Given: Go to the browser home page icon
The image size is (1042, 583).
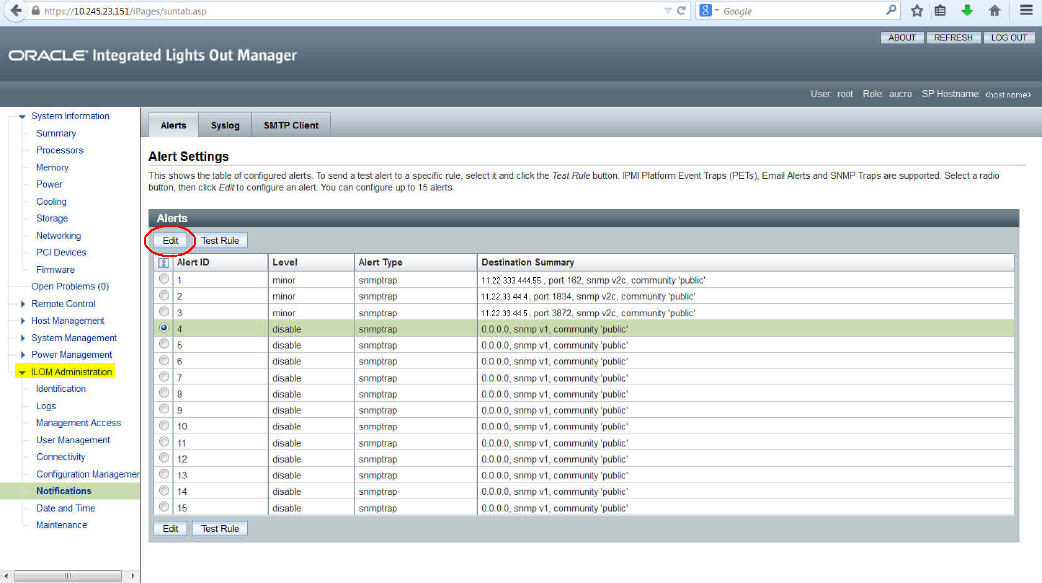Looking at the screenshot, I should tap(994, 11).
